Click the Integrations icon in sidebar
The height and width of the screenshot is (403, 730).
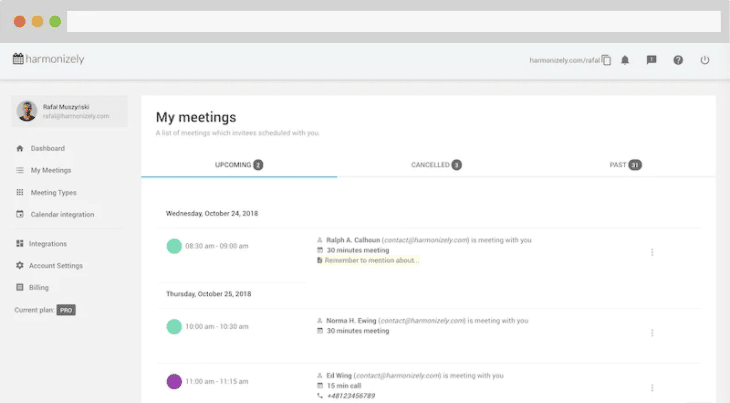click(x=20, y=243)
